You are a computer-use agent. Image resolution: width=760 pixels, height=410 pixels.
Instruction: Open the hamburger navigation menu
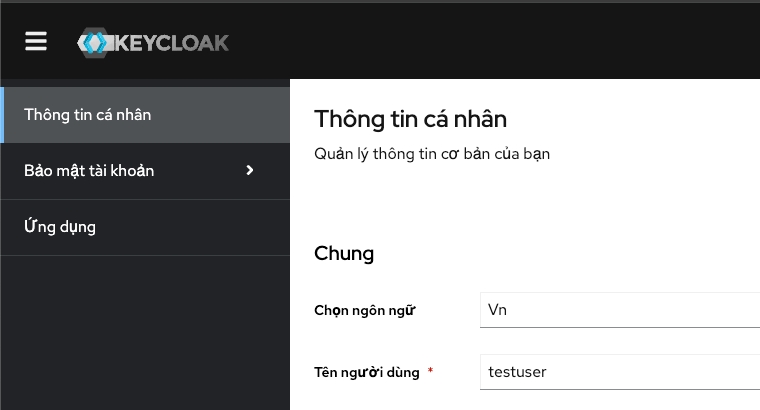click(x=37, y=41)
